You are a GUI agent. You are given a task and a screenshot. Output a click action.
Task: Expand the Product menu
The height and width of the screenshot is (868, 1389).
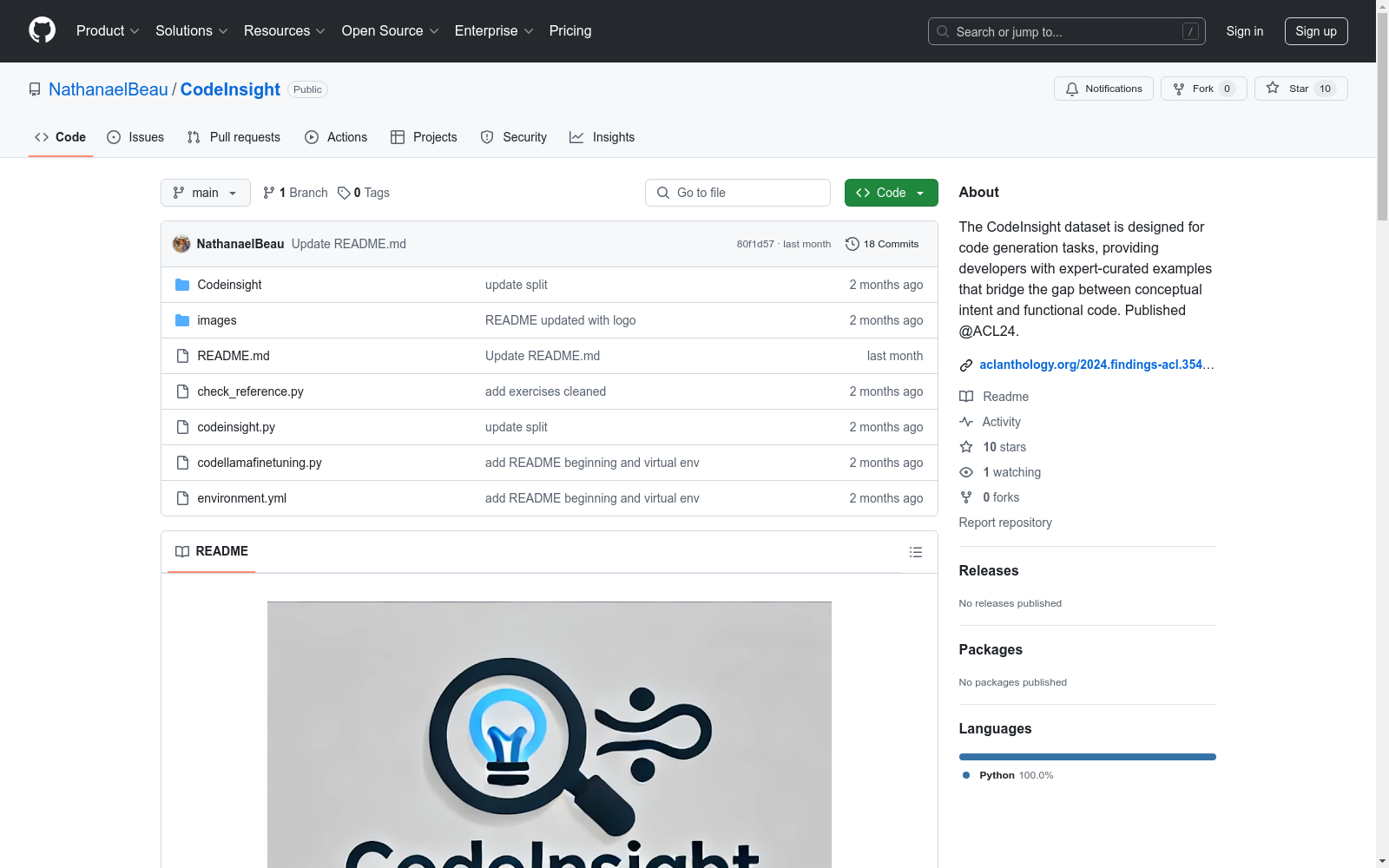point(108,31)
